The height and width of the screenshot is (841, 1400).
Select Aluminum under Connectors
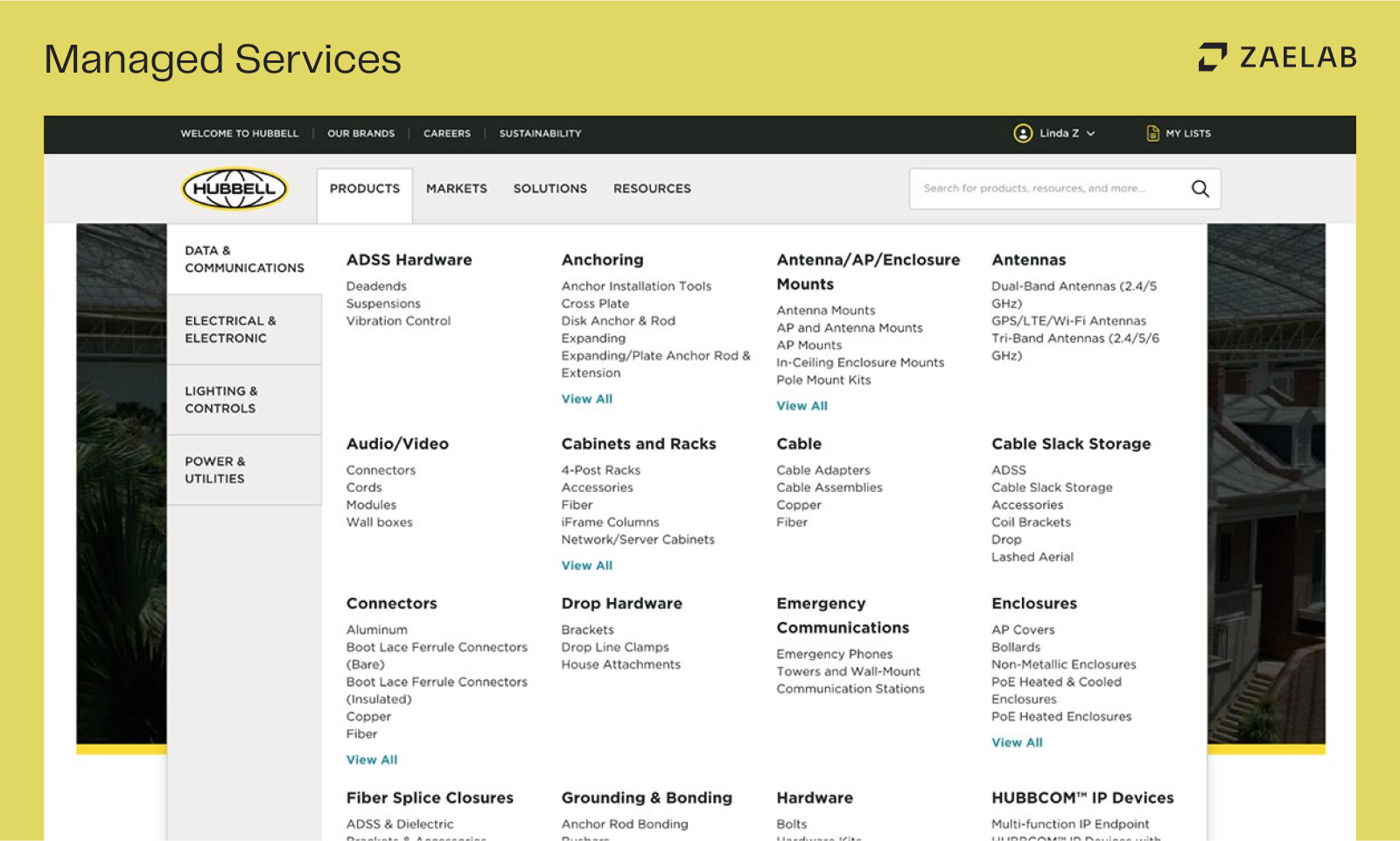tap(377, 630)
